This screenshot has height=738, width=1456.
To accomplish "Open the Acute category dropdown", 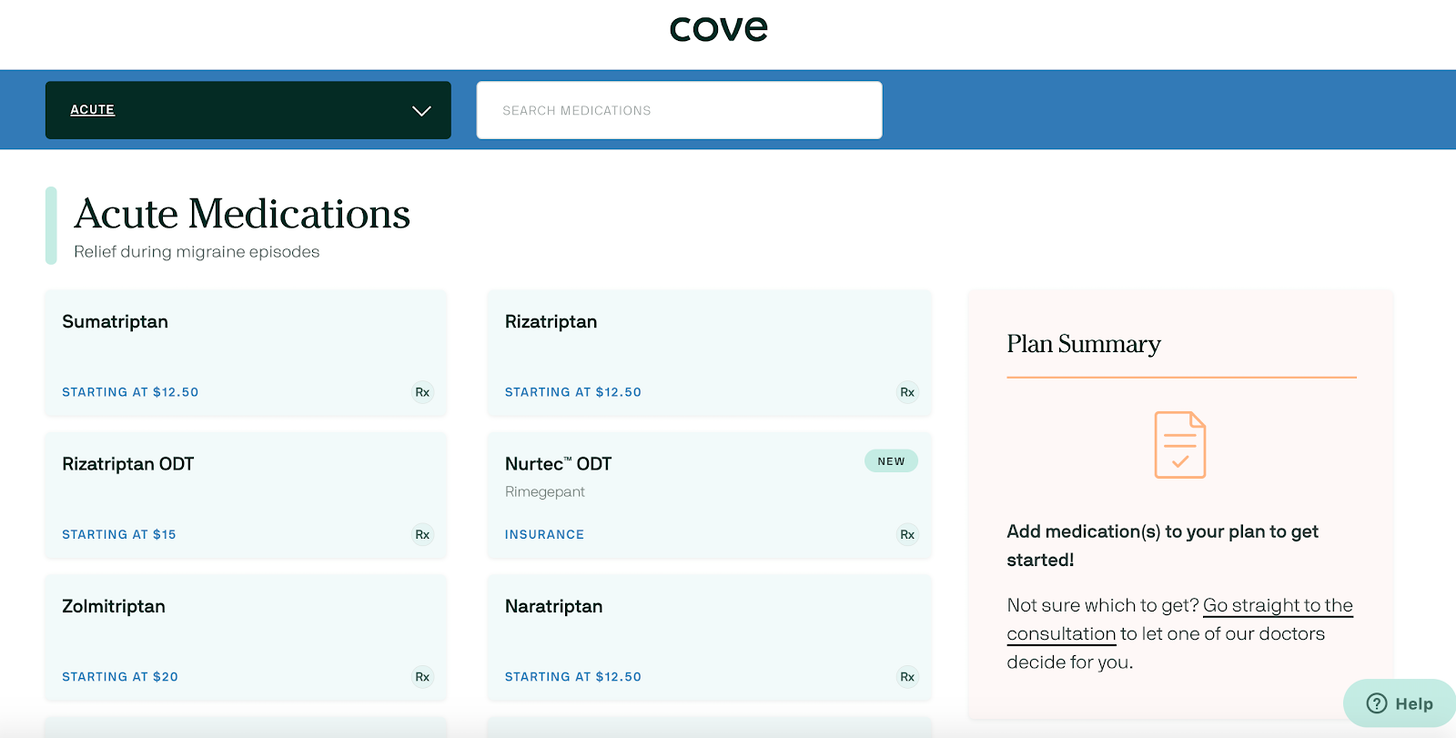I will (248, 110).
